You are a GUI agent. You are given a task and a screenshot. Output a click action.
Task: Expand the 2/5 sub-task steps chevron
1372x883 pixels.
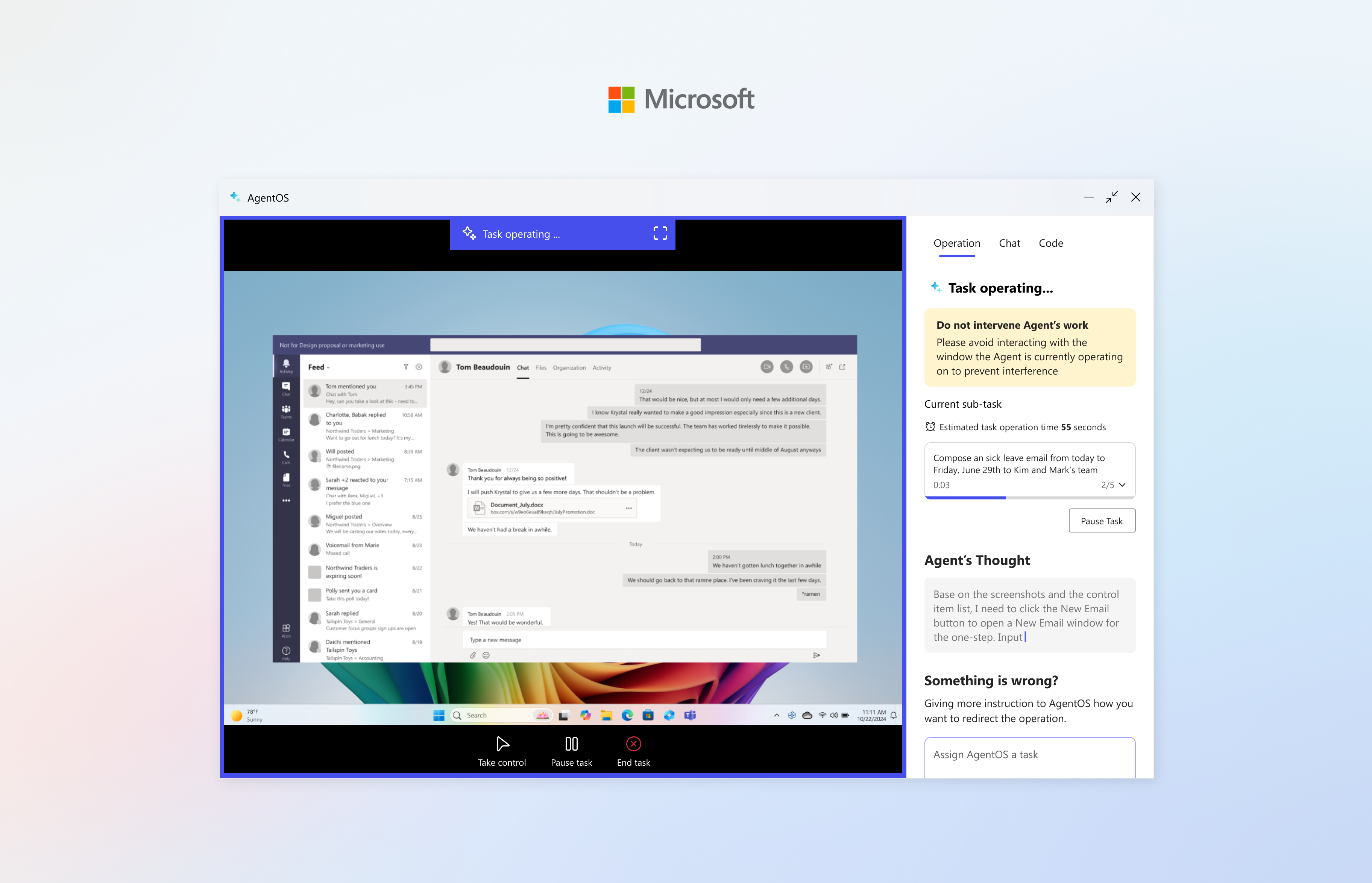[1122, 485]
